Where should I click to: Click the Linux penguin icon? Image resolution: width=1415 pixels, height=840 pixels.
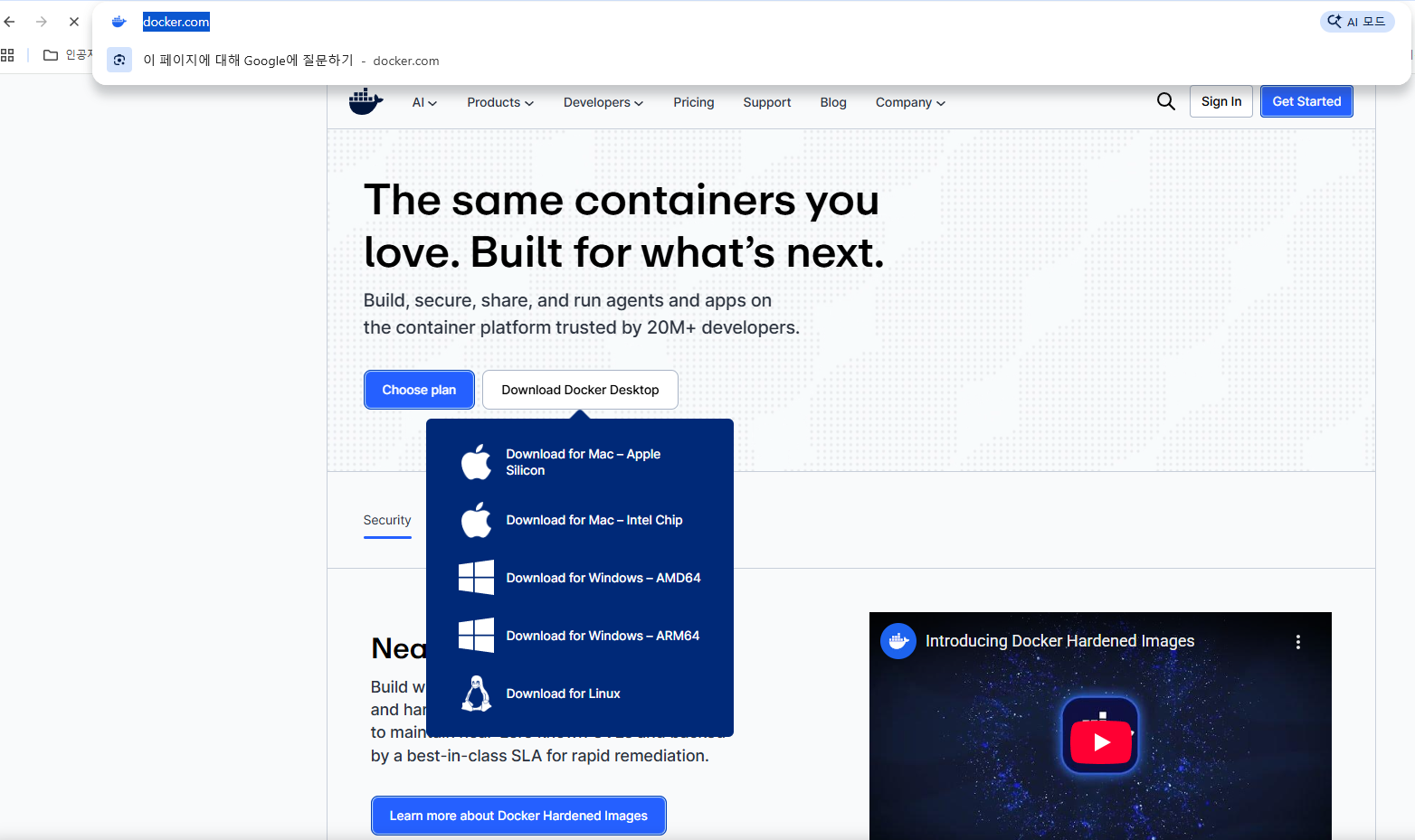tap(476, 694)
